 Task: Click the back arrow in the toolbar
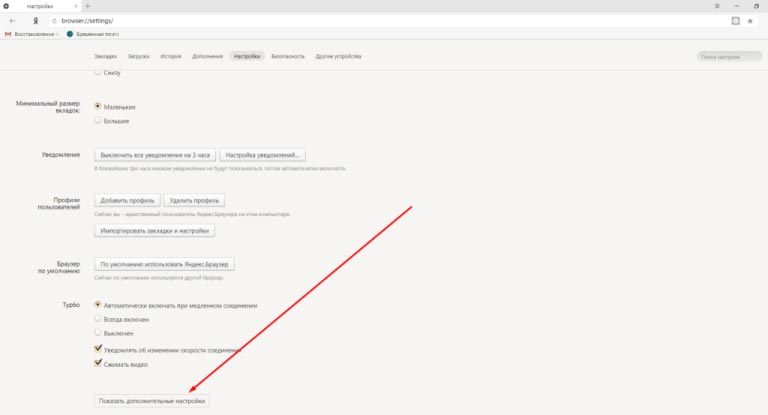pos(12,21)
